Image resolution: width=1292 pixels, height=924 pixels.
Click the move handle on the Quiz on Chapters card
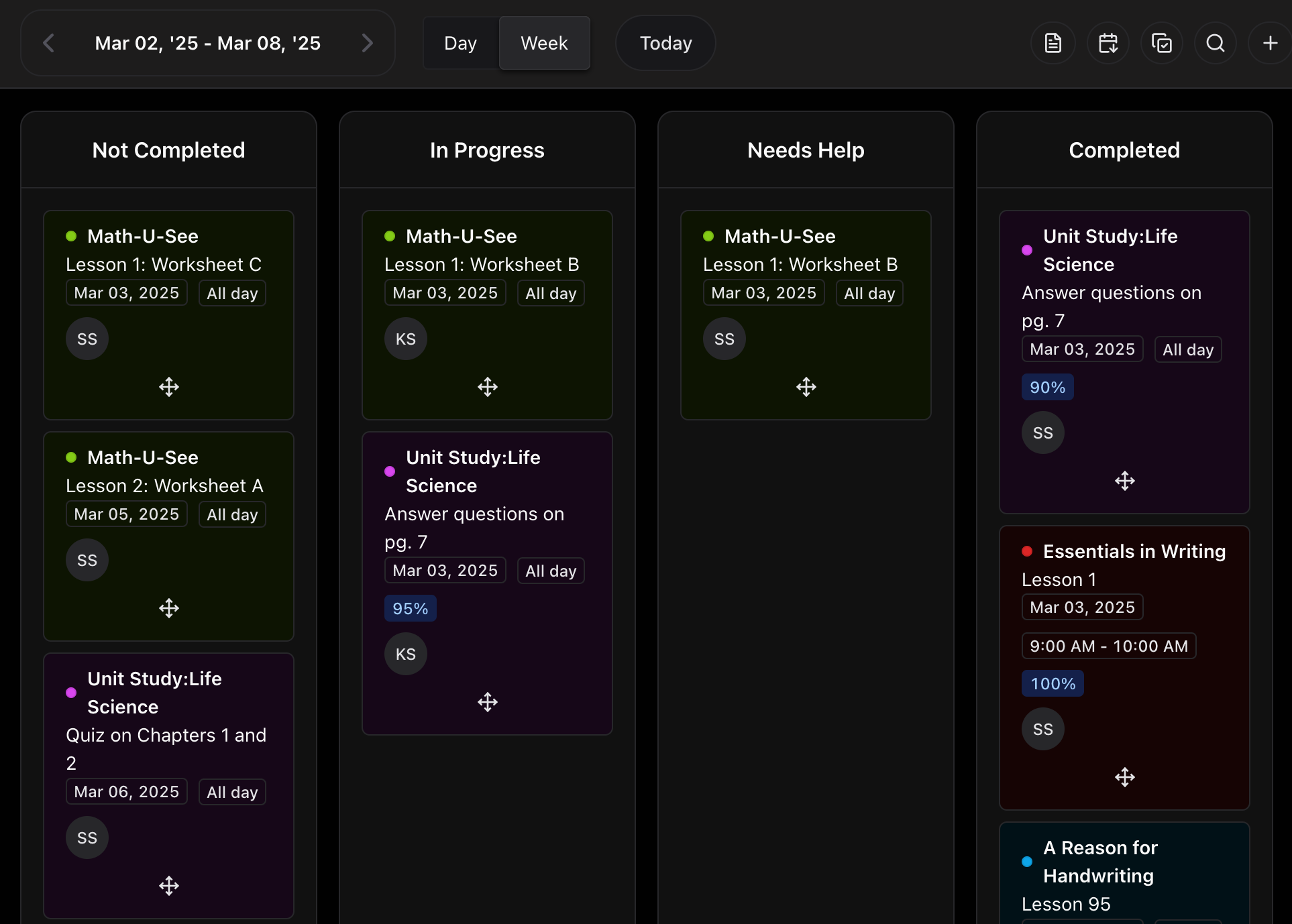(x=168, y=886)
